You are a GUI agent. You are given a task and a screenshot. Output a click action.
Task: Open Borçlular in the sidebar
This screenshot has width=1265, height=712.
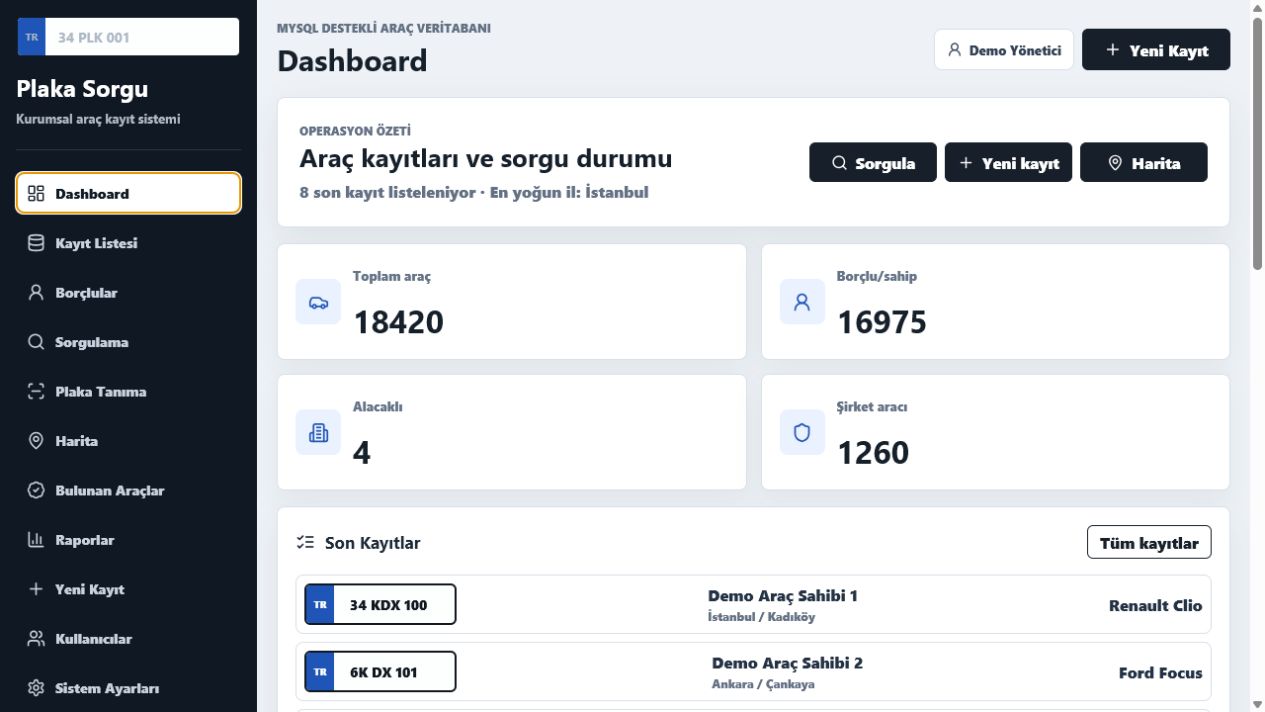coord(128,292)
